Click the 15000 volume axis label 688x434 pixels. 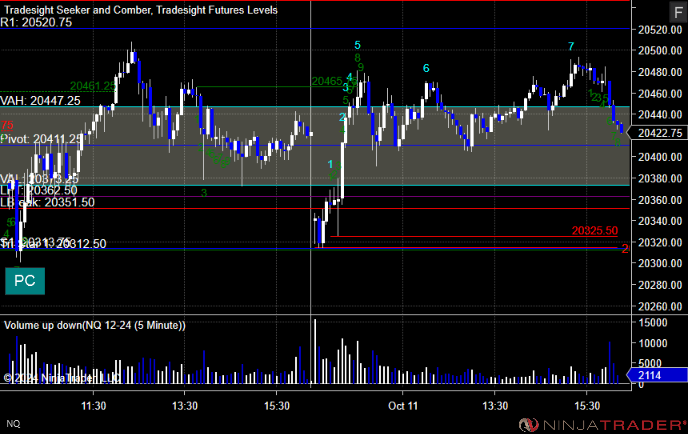[x=652, y=323]
